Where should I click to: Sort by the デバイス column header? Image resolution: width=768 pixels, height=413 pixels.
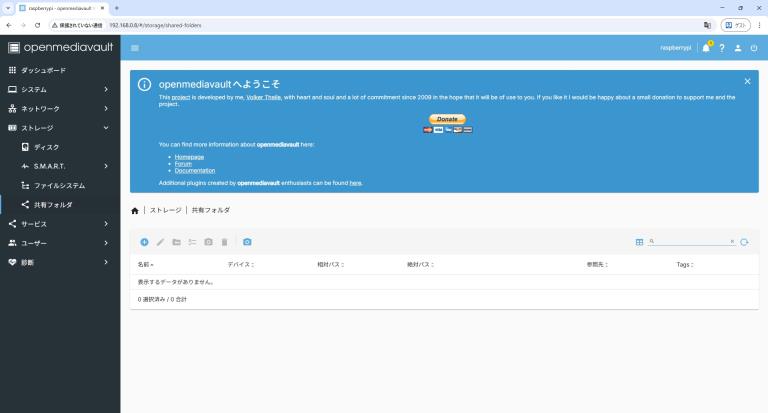[x=240, y=265]
